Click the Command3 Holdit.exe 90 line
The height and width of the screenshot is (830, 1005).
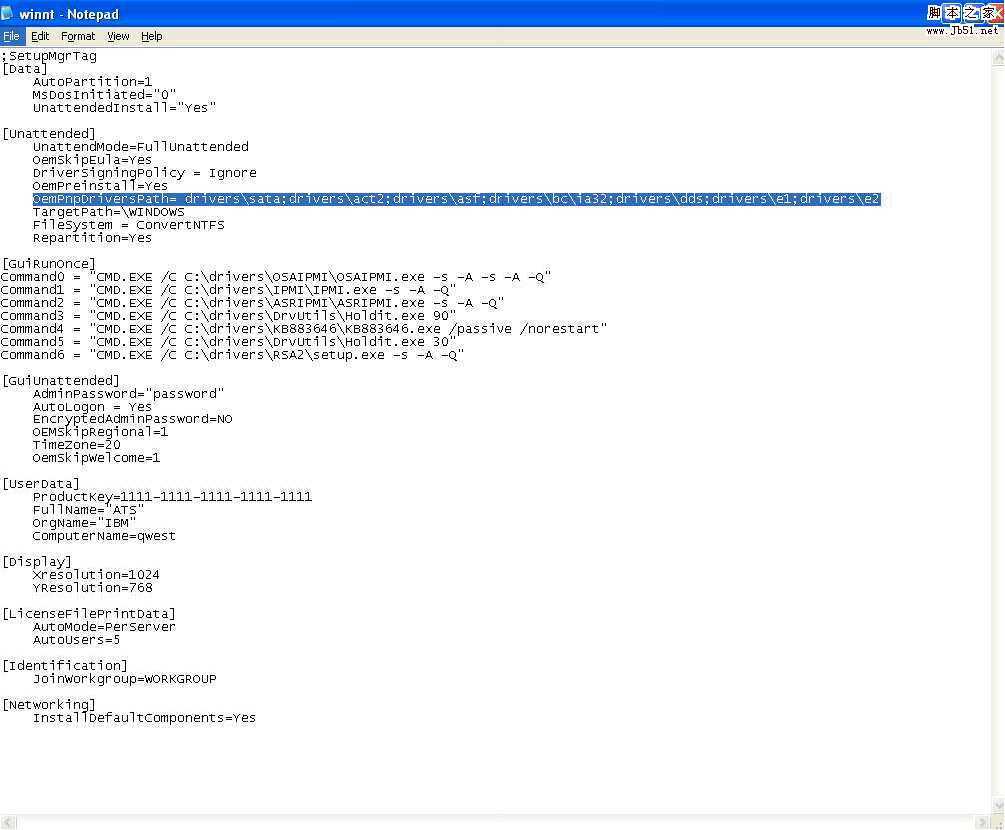(x=228, y=316)
